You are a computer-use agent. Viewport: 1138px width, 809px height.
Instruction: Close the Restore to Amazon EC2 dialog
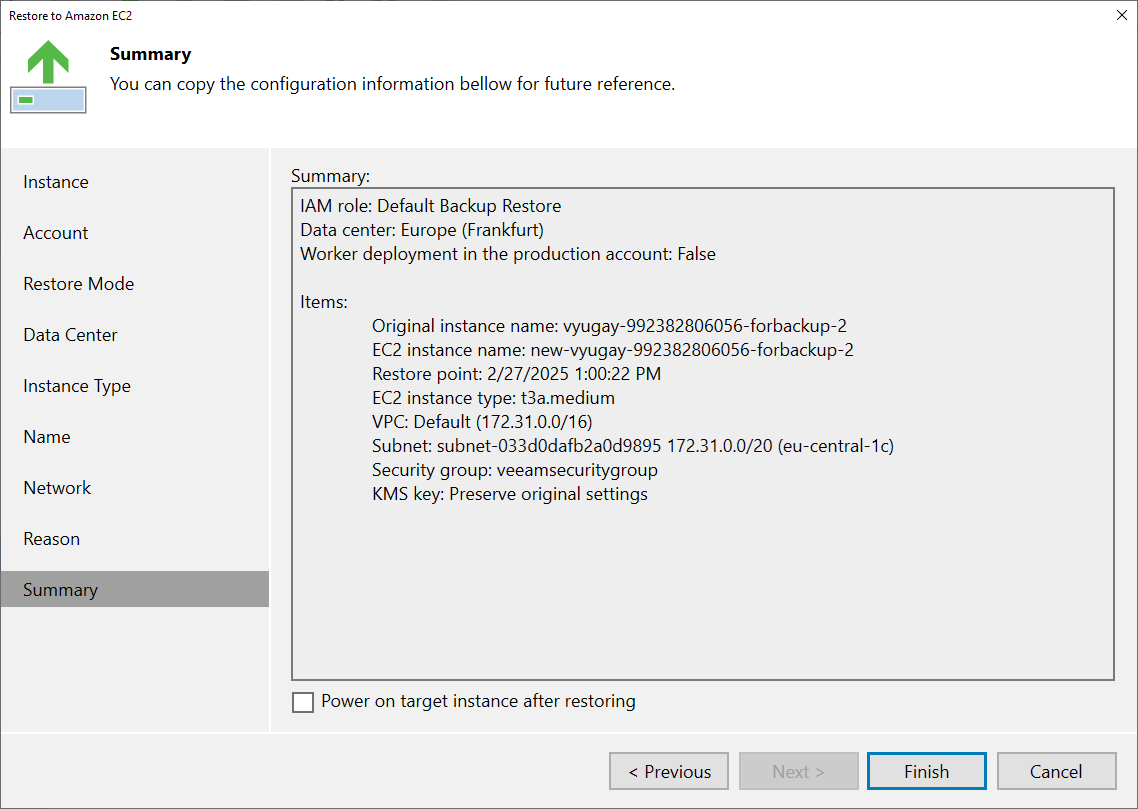pos(1121,15)
